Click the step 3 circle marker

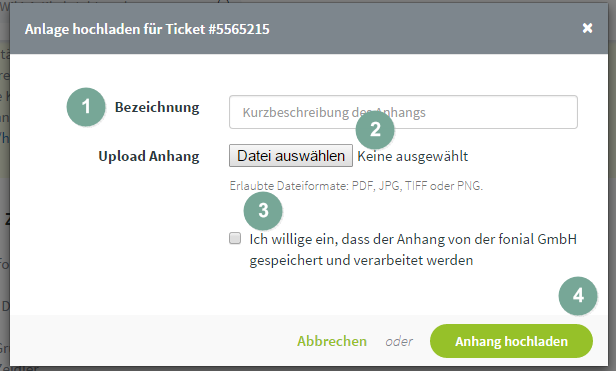[x=263, y=211]
